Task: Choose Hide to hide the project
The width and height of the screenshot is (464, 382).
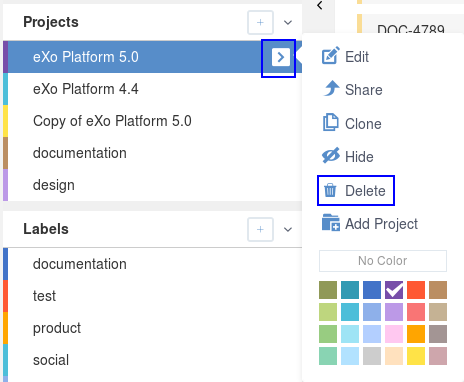Action: pyautogui.click(x=348, y=157)
